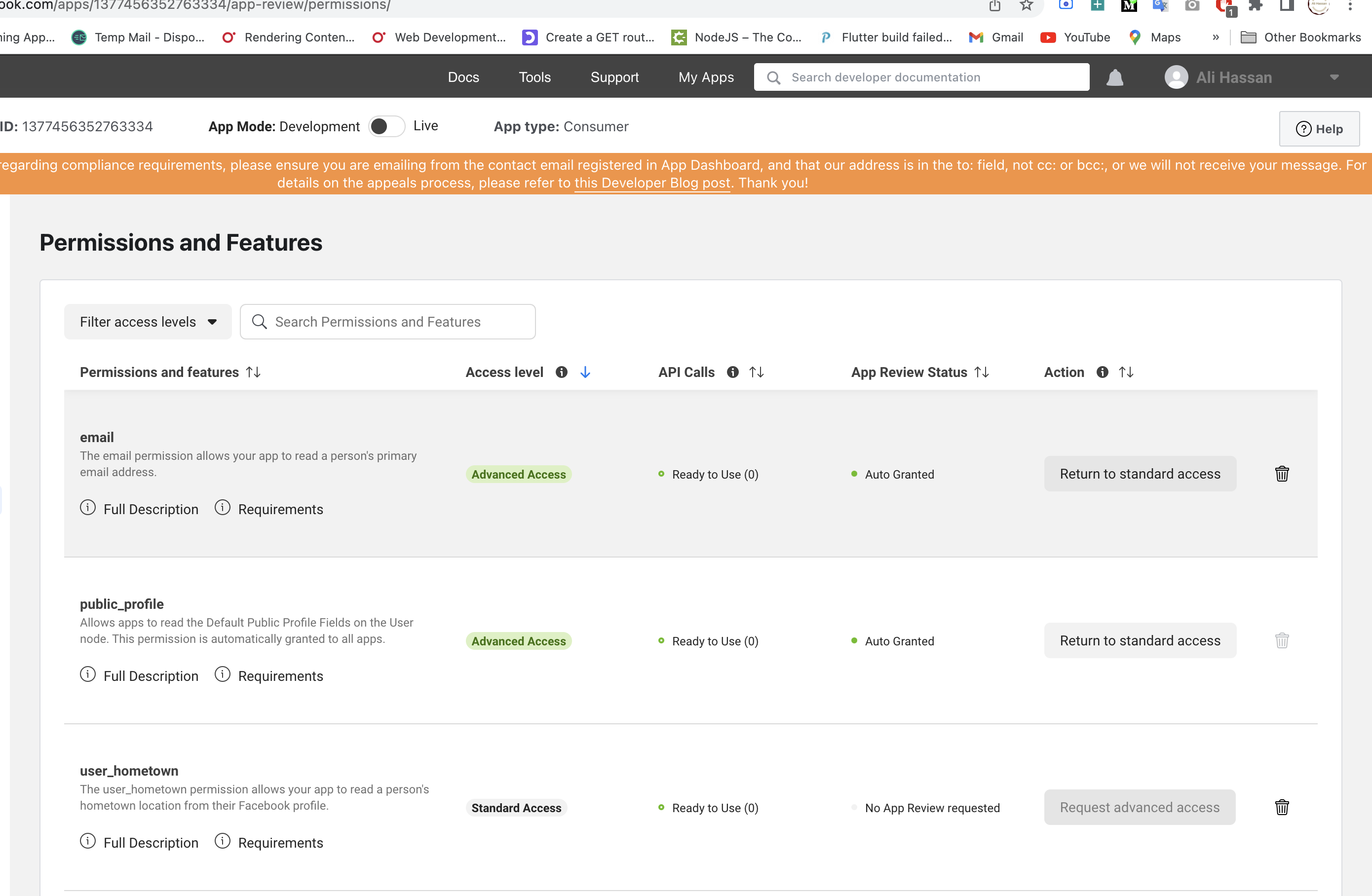
Task: Sort the App Review Status column
Action: [x=982, y=372]
